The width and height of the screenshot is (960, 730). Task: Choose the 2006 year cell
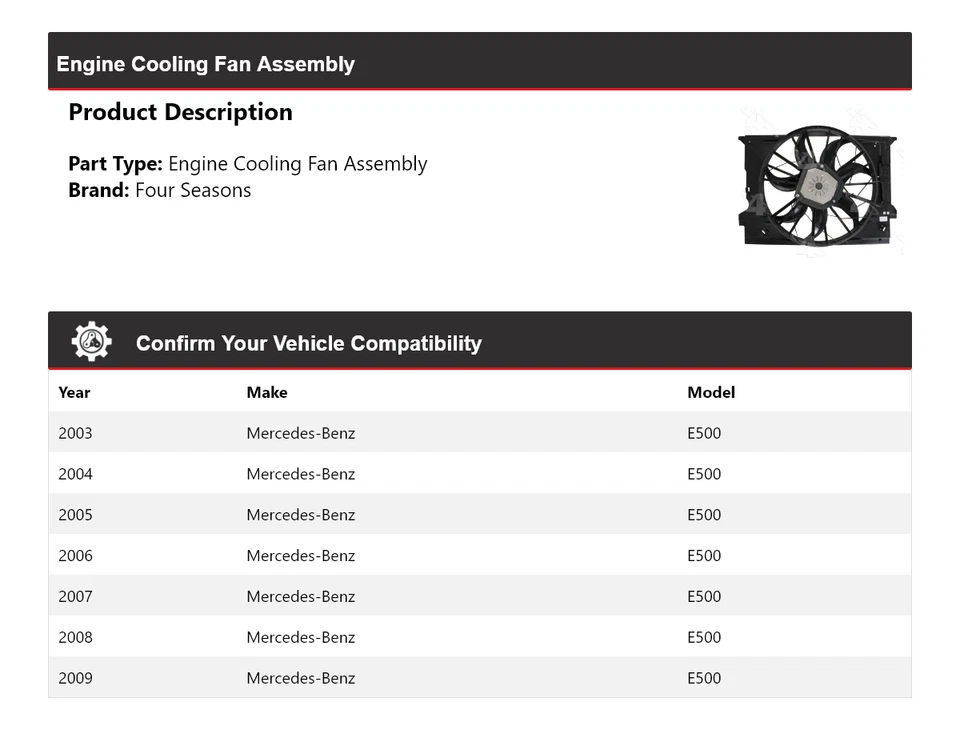(75, 556)
